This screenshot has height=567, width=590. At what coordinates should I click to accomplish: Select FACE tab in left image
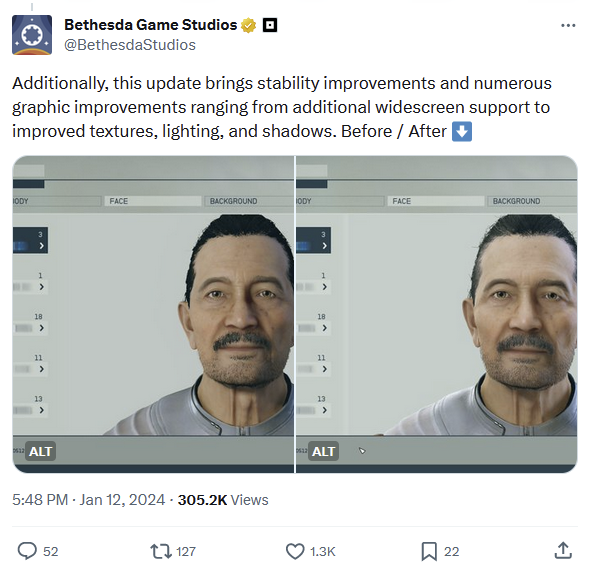point(153,201)
